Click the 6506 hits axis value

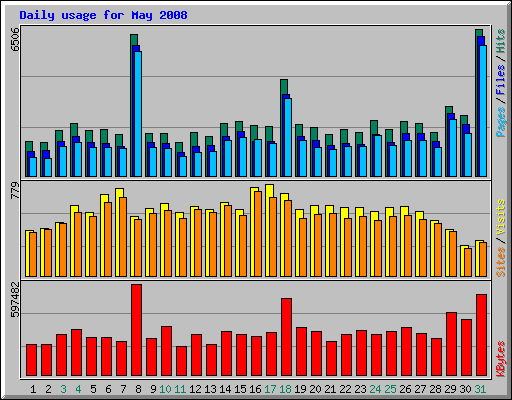coord(15,39)
